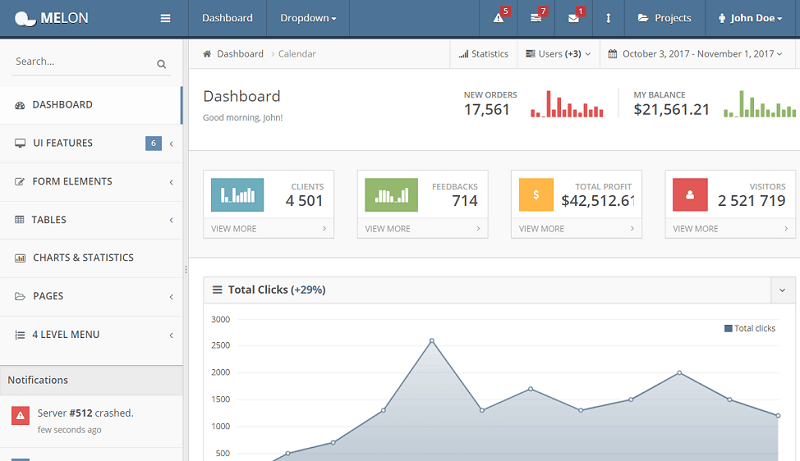Open the John Doe user dropdown
The width and height of the screenshot is (800, 461).
tap(750, 18)
